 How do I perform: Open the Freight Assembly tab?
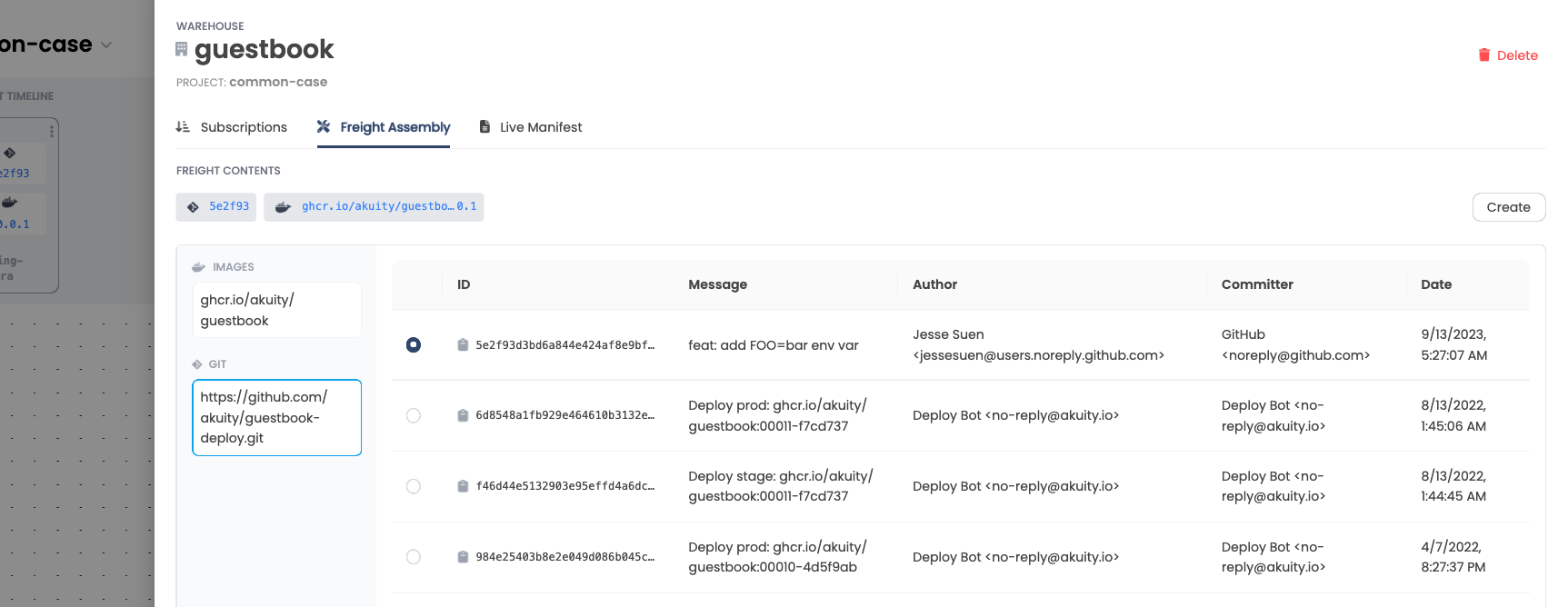click(384, 127)
